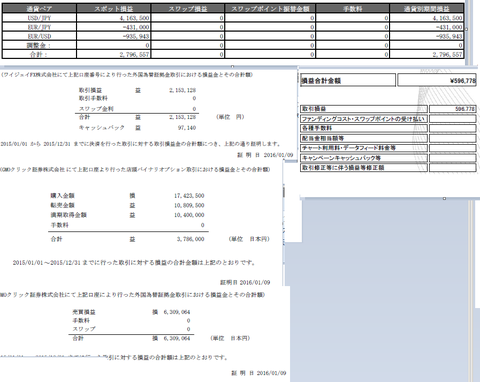Click 6,309,064 on the bottom 合計 line
This screenshot has height=382, width=480.
177,338
